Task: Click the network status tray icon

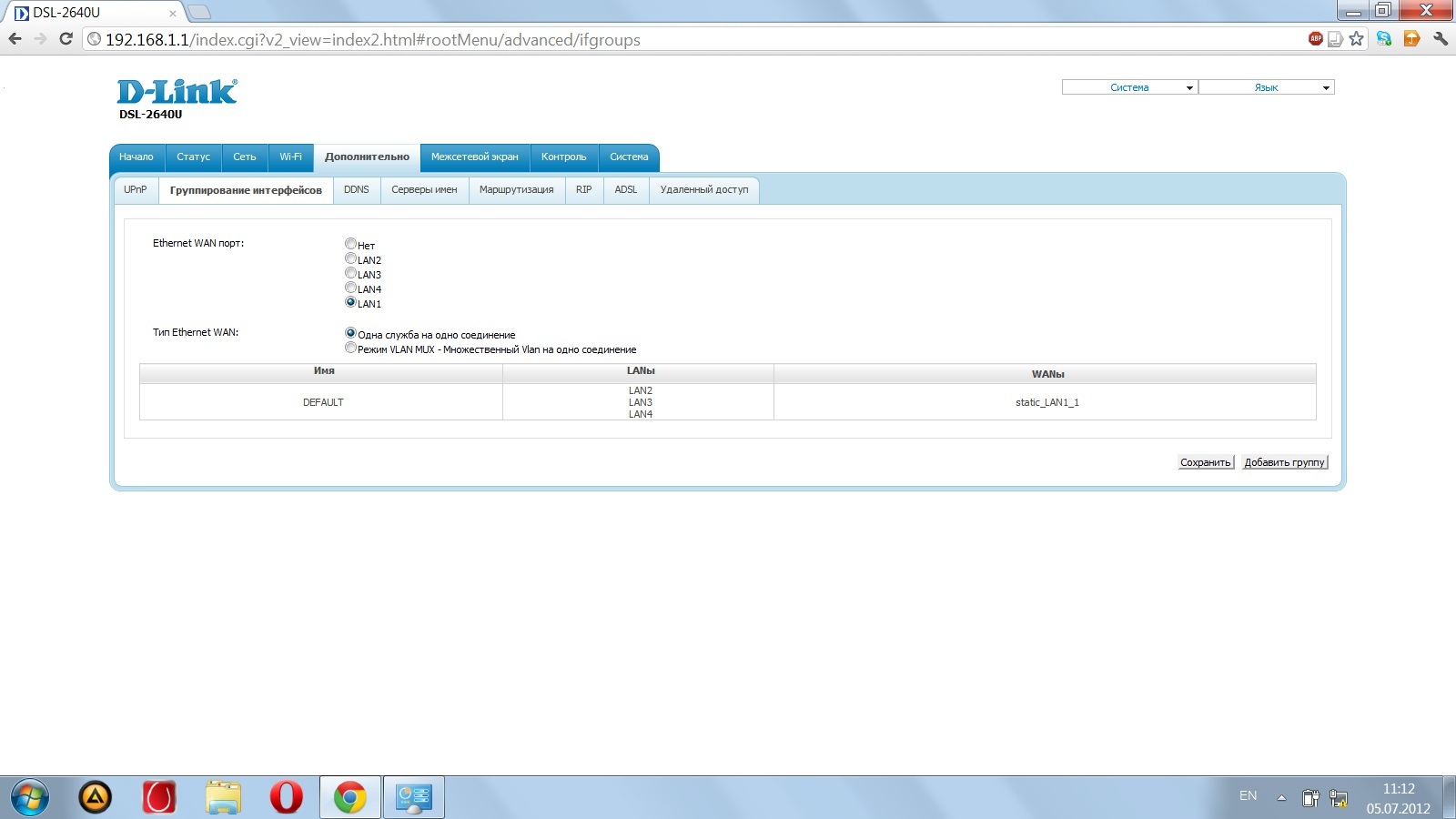Action: point(1339,798)
